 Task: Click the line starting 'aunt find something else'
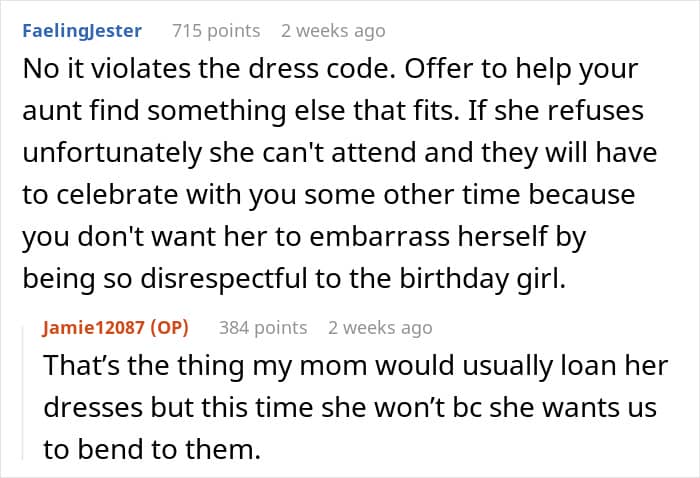coord(333,111)
